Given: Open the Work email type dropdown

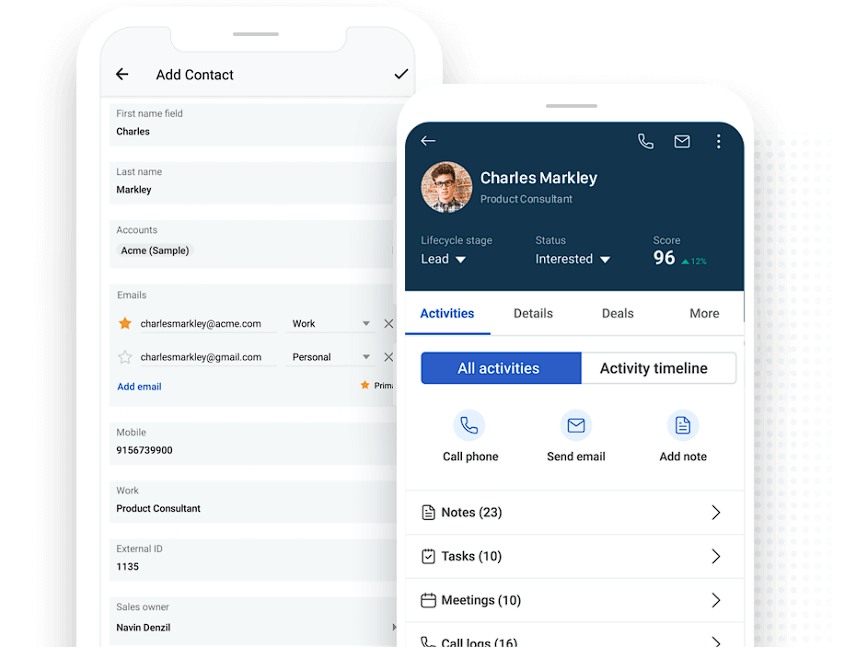Looking at the screenshot, I should 330,324.
